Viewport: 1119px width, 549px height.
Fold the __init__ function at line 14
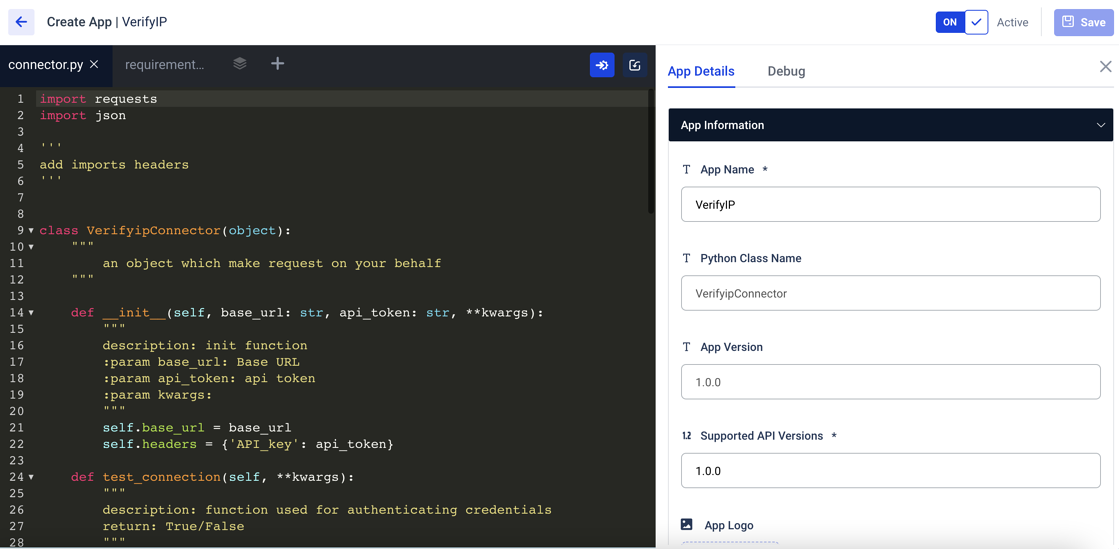31,313
